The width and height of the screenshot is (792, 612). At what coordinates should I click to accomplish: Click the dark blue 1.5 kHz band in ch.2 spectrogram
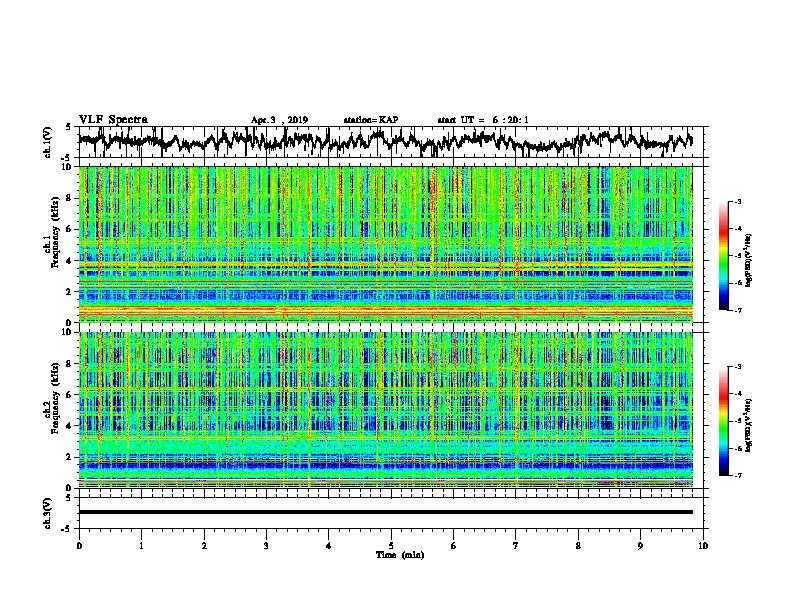point(385,465)
